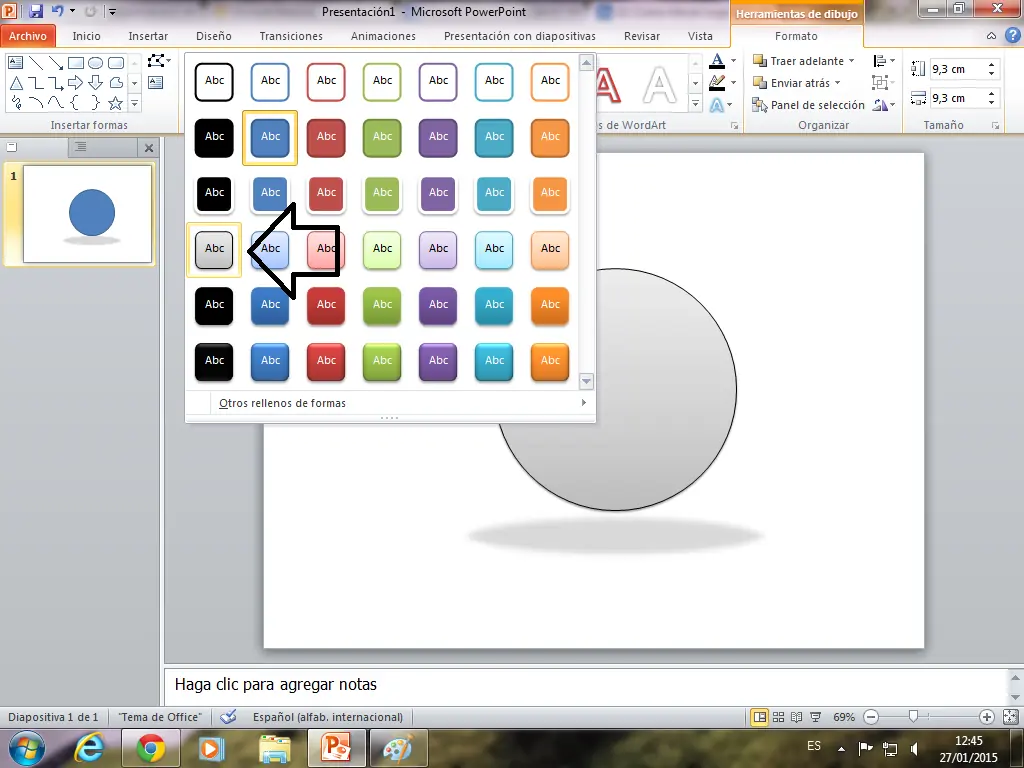
Task: Open PowerPoint Help question mark
Action: pyautogui.click(x=1012, y=36)
